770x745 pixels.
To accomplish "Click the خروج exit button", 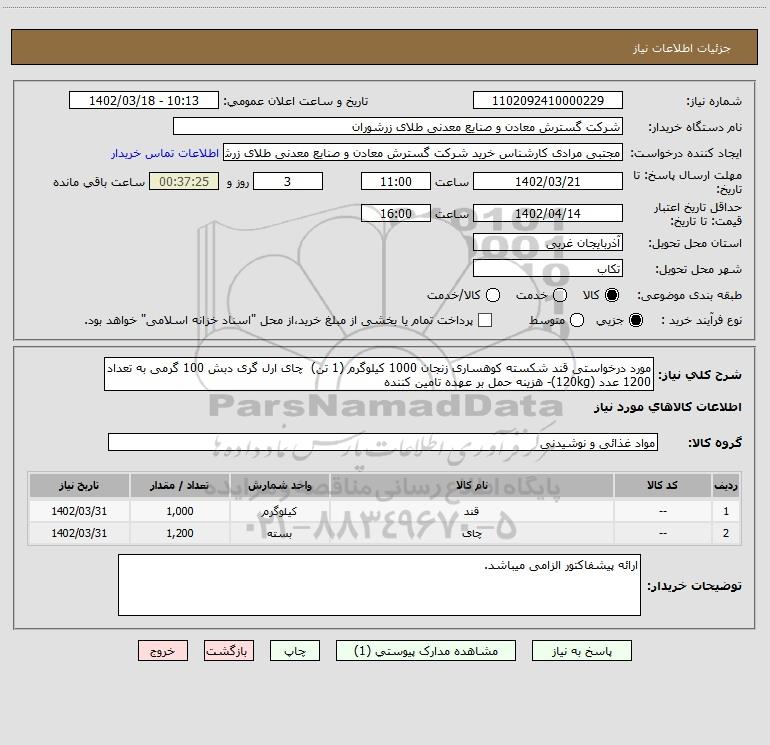I will [163, 651].
